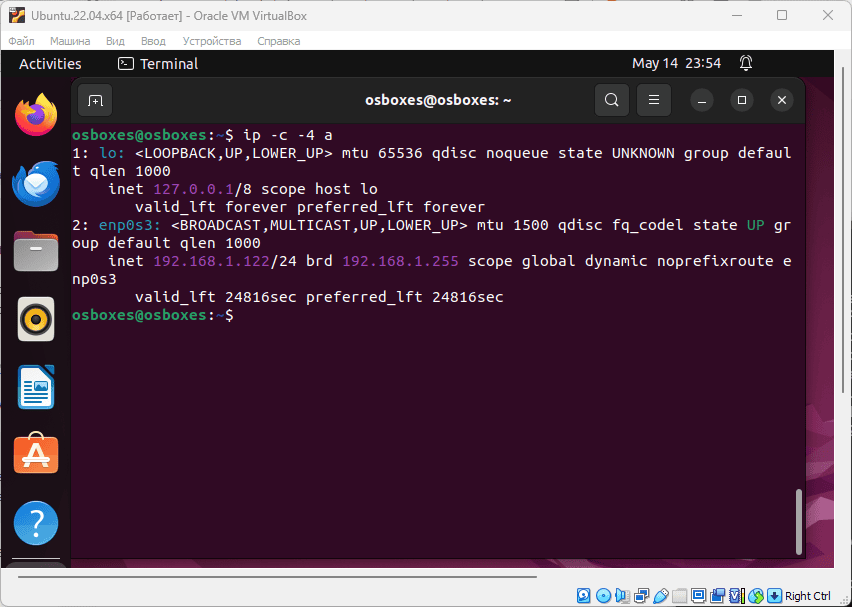
Task: Click the VirtualBox horizontal scrollbar
Action: pyautogui.click(x=277, y=577)
